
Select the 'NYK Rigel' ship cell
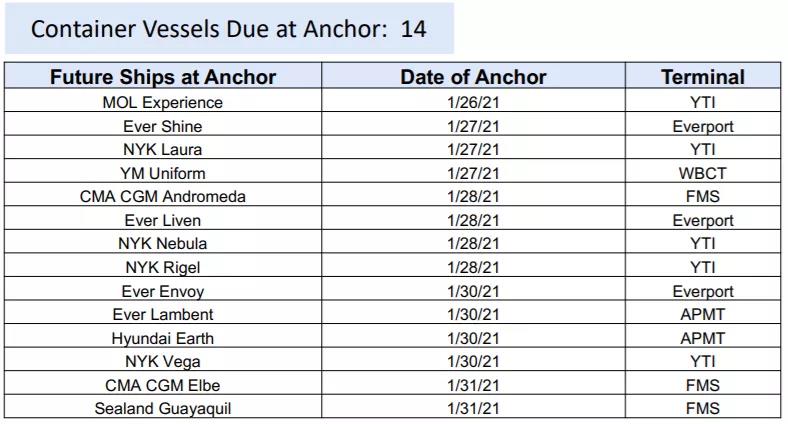(x=163, y=268)
